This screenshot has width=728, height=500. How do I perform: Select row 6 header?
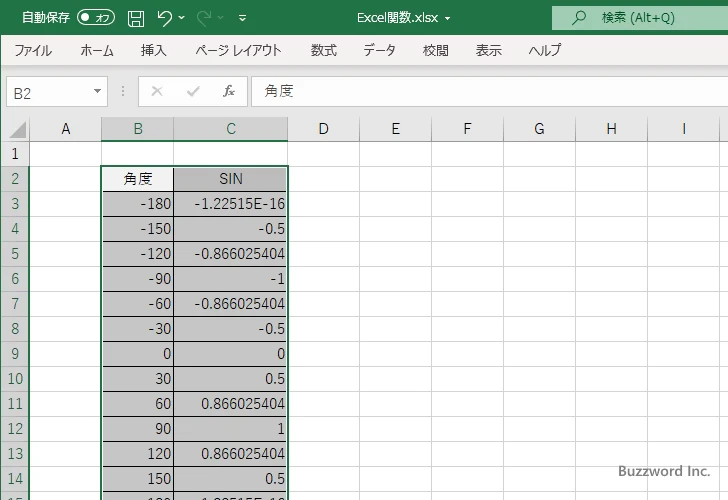coord(15,279)
